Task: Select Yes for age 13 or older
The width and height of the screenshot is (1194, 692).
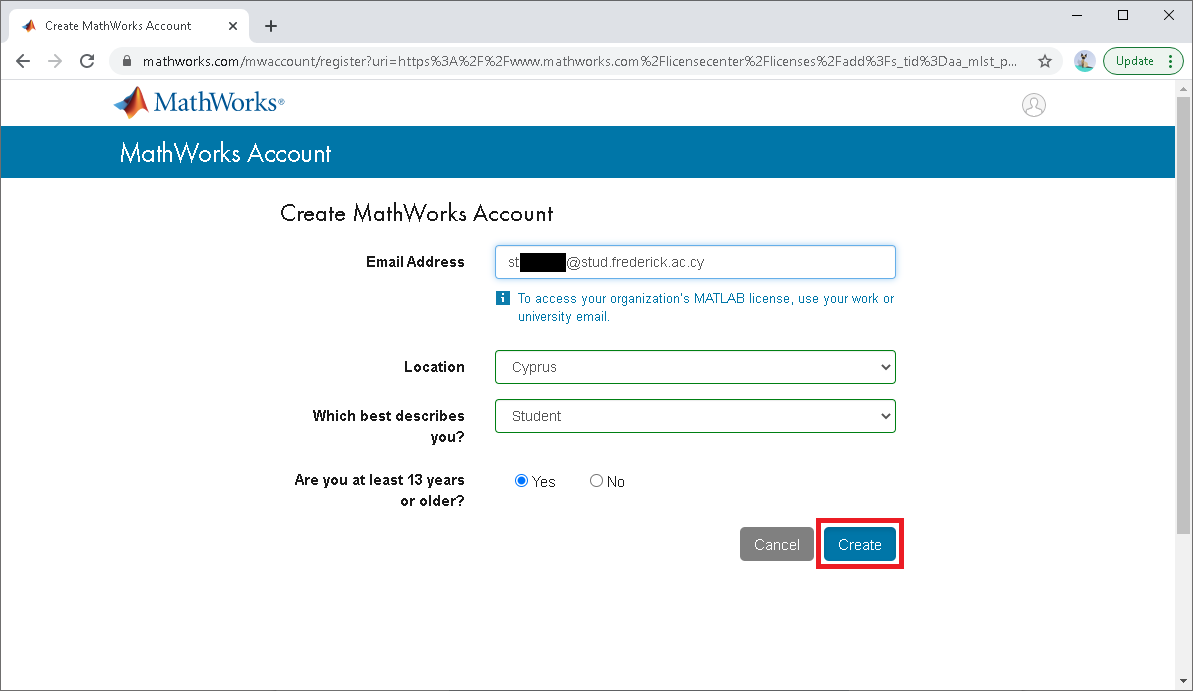Action: pos(521,481)
